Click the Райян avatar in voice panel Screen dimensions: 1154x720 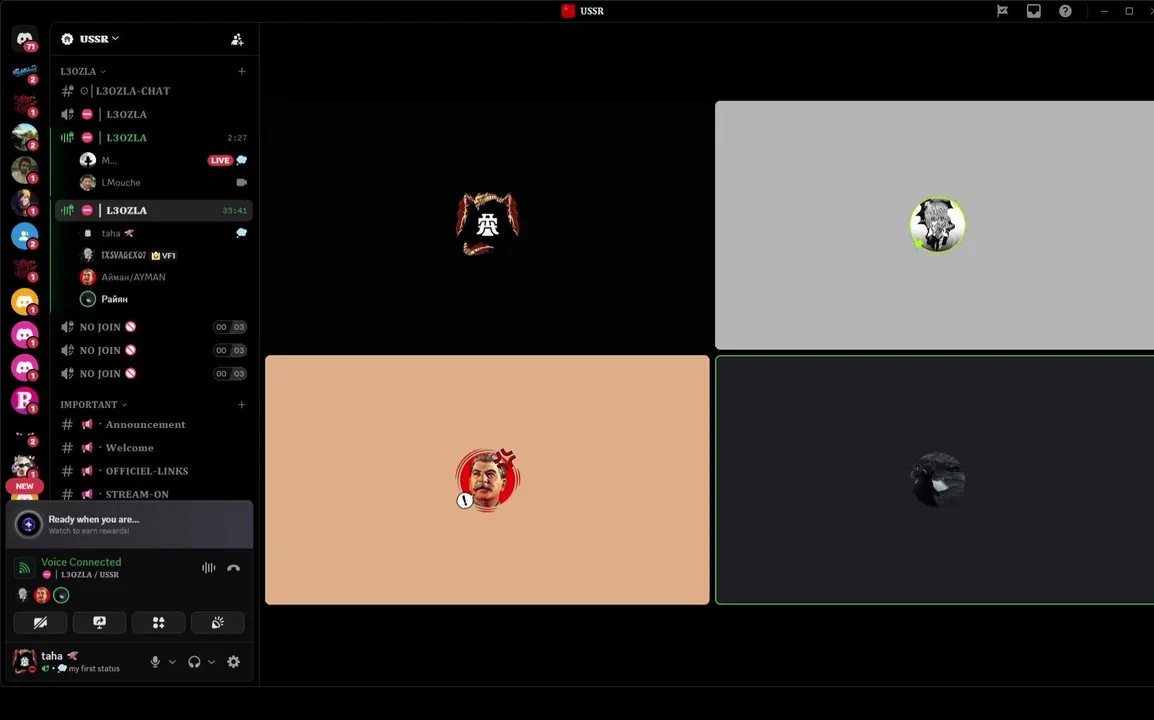(61, 595)
